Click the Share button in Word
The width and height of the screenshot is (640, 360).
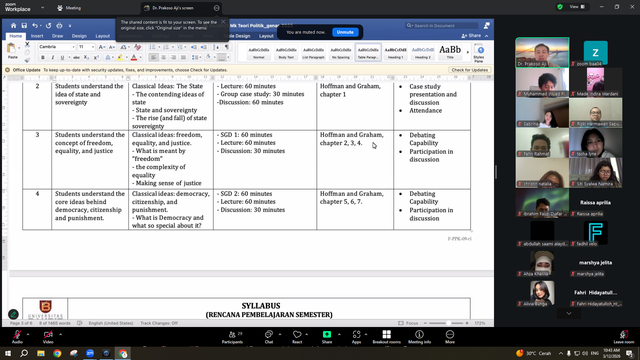[x=471, y=36]
